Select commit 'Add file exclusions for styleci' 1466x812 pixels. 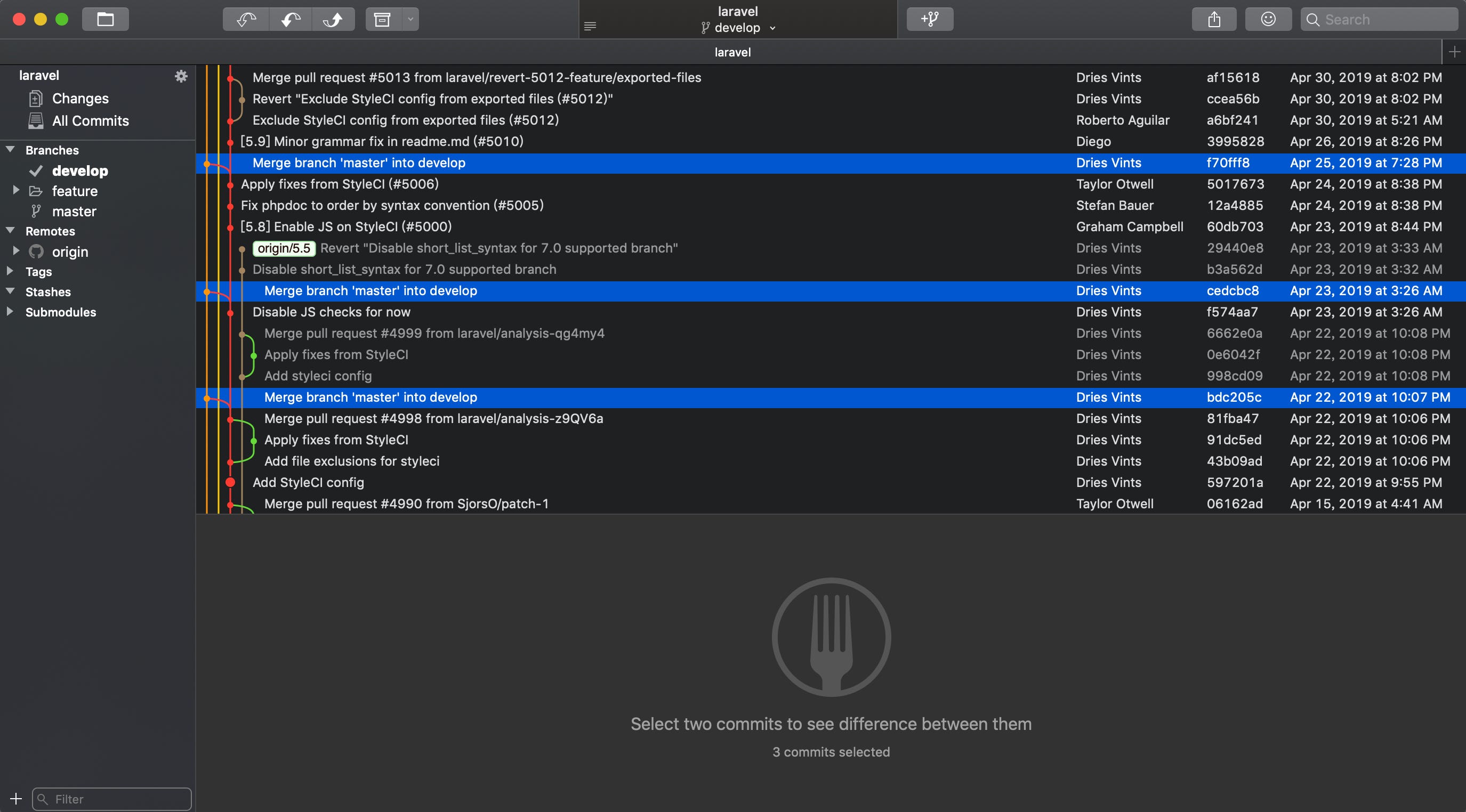coord(831,461)
